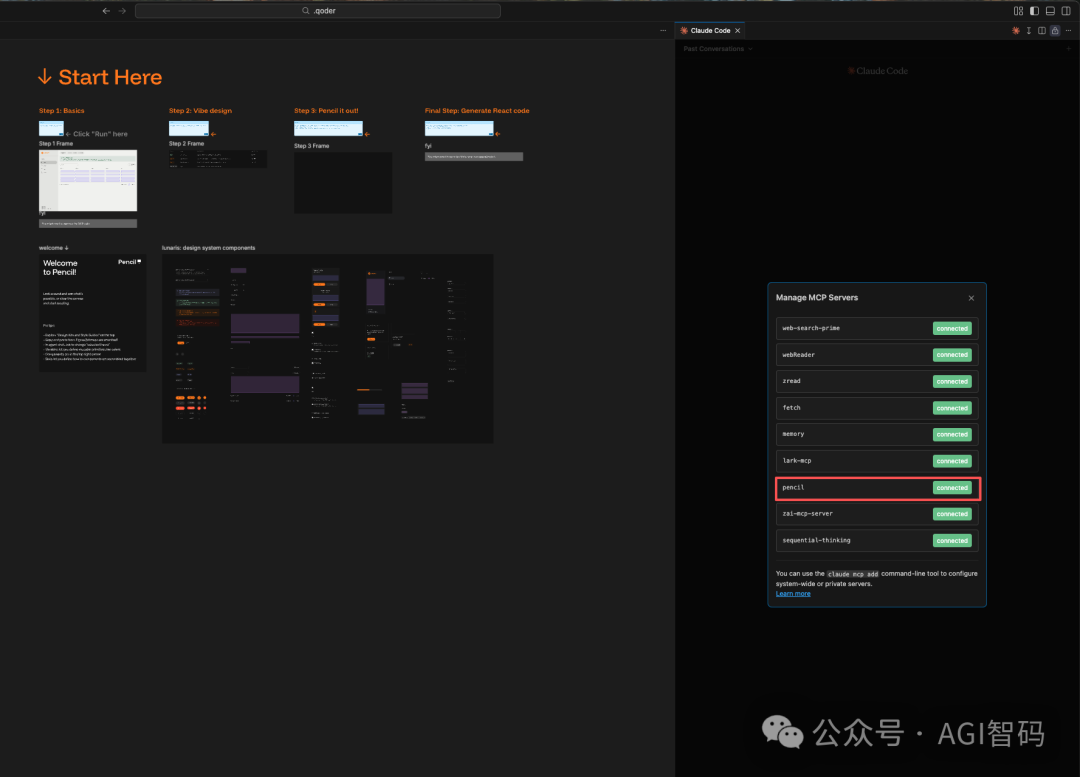
Task: Expand the Past Conversations dropdown
Action: click(717, 48)
